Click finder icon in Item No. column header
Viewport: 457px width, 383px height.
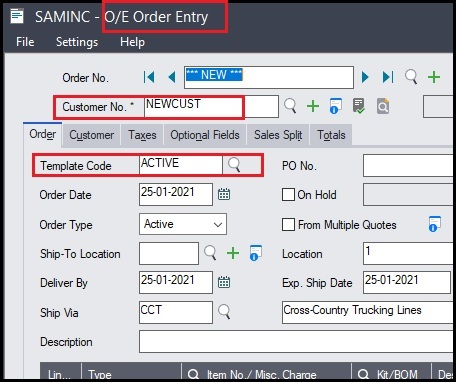pyautogui.click(x=193, y=374)
